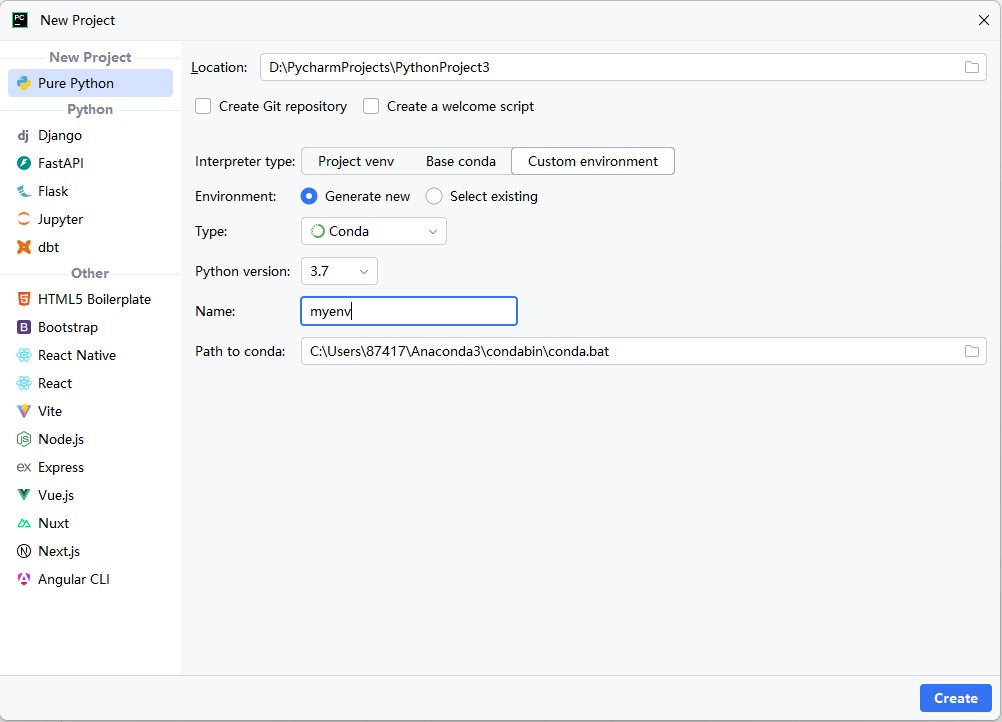The width and height of the screenshot is (1002, 722).
Task: Open the Python version 3.7 dropdown
Action: coord(339,271)
